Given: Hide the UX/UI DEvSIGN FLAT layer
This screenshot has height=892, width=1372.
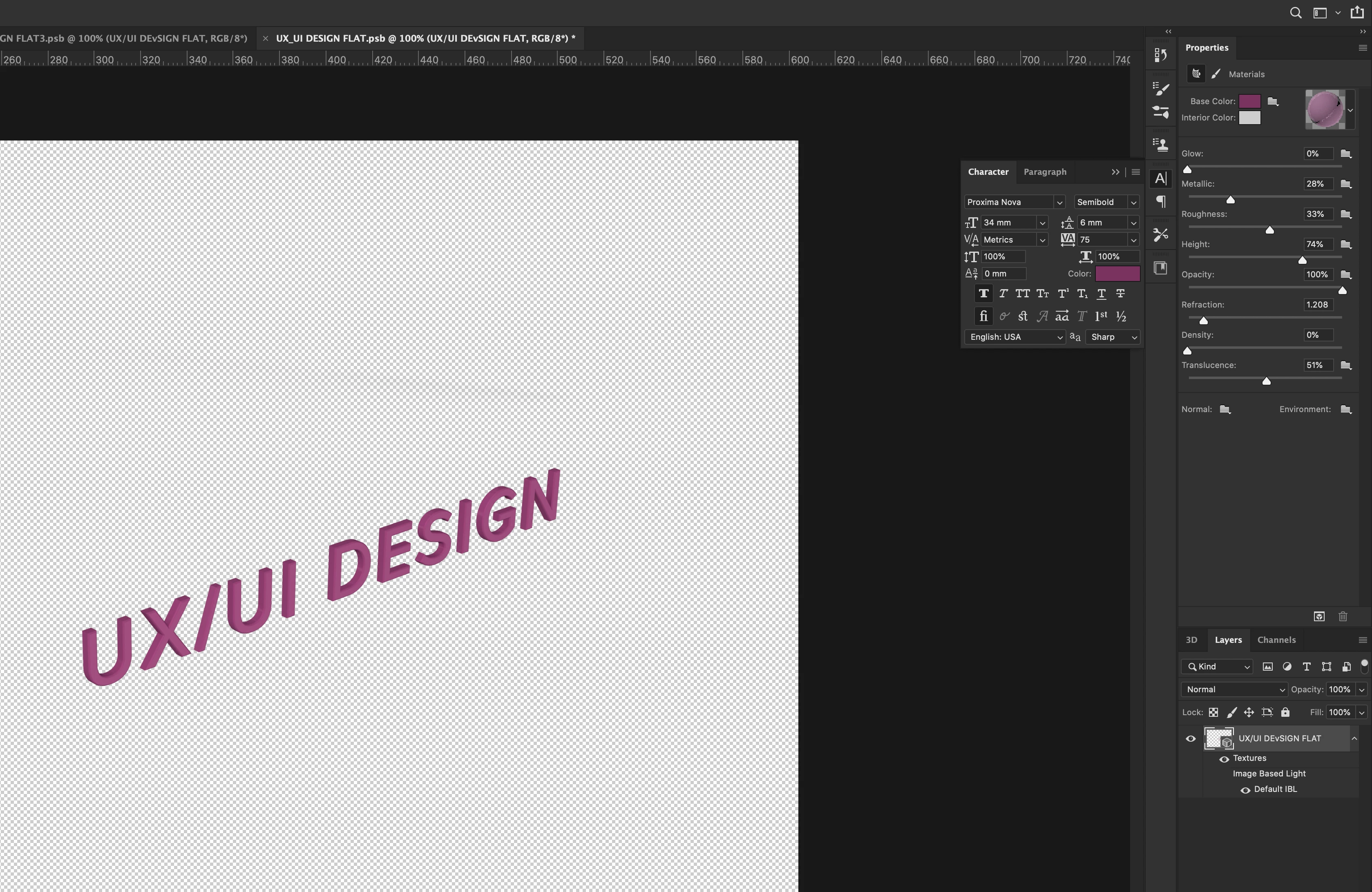Looking at the screenshot, I should tap(1191, 739).
